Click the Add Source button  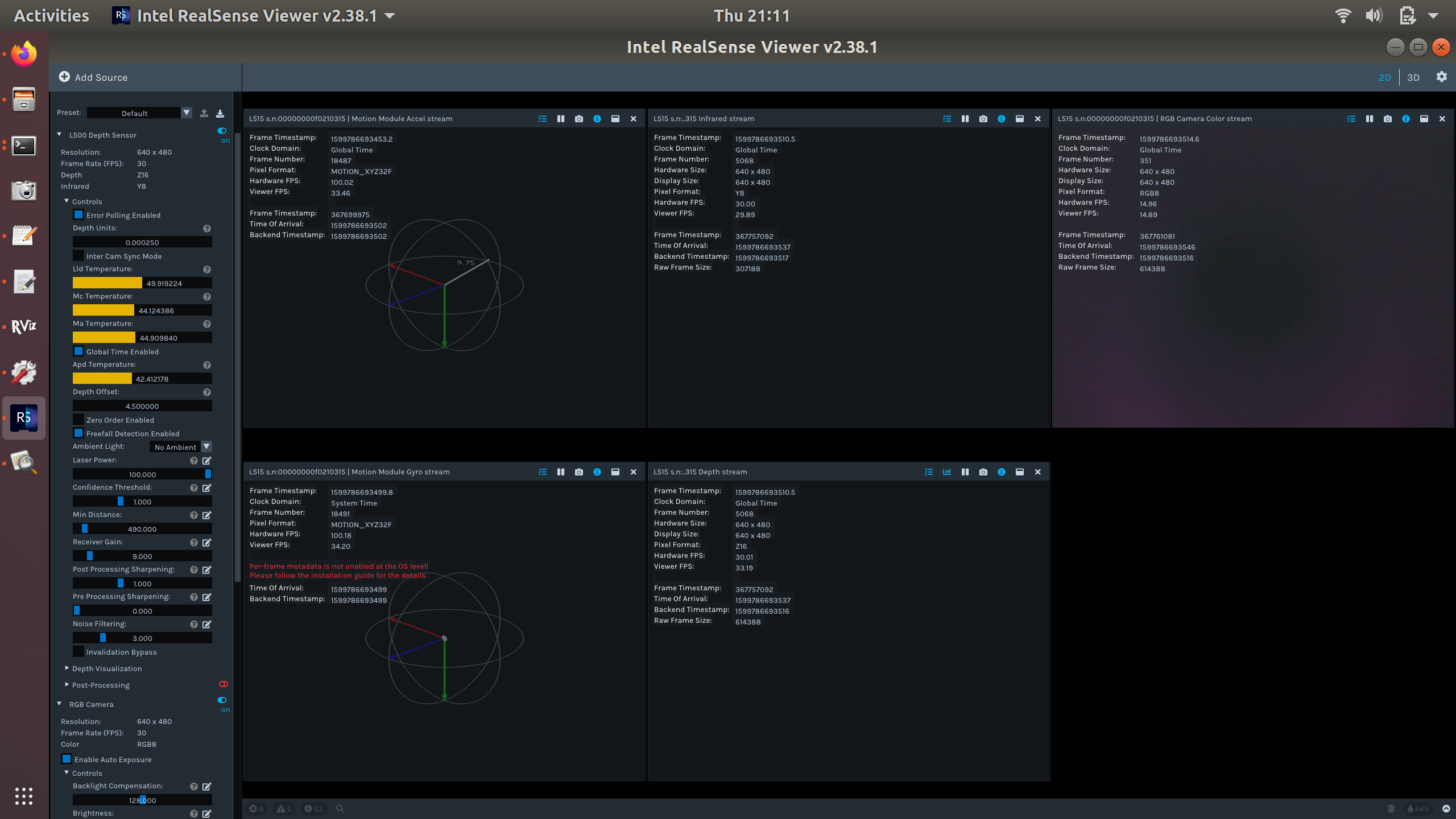click(94, 77)
